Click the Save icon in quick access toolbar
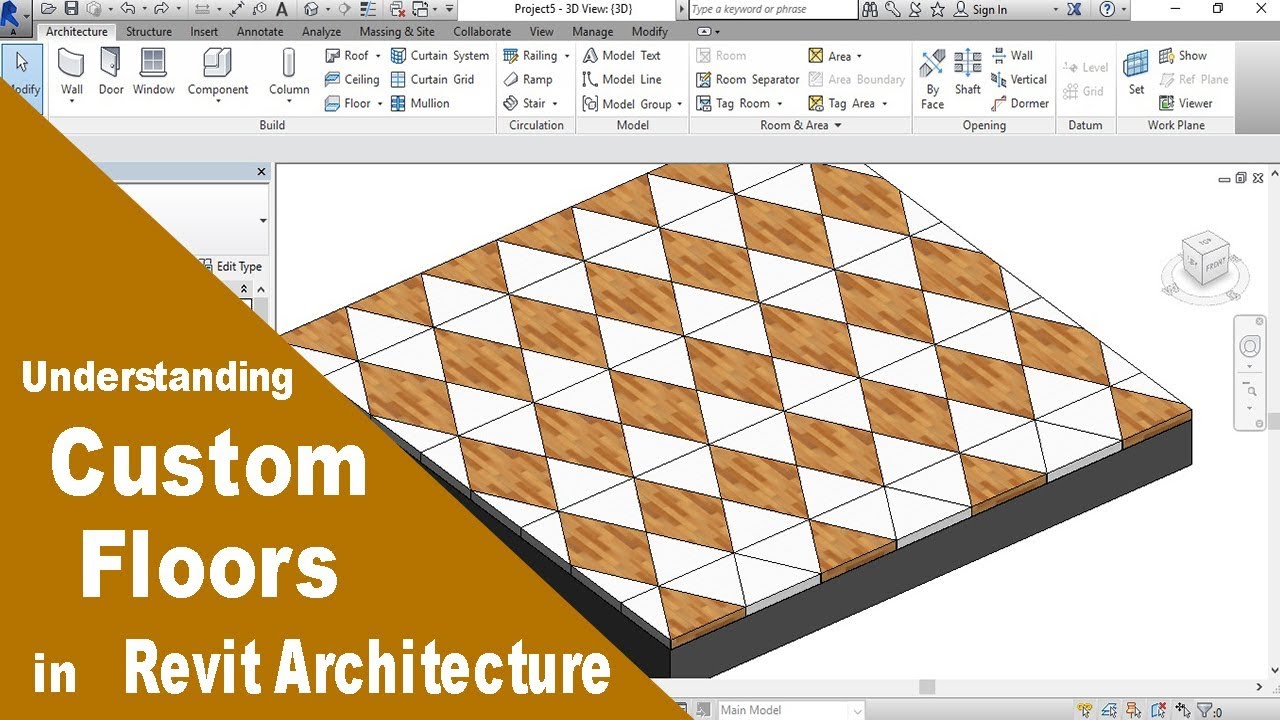The height and width of the screenshot is (720, 1280). point(71,9)
